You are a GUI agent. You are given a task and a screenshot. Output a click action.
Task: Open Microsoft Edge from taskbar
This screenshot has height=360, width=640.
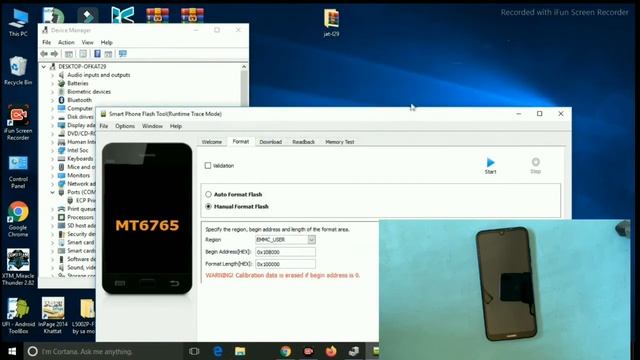[218, 351]
